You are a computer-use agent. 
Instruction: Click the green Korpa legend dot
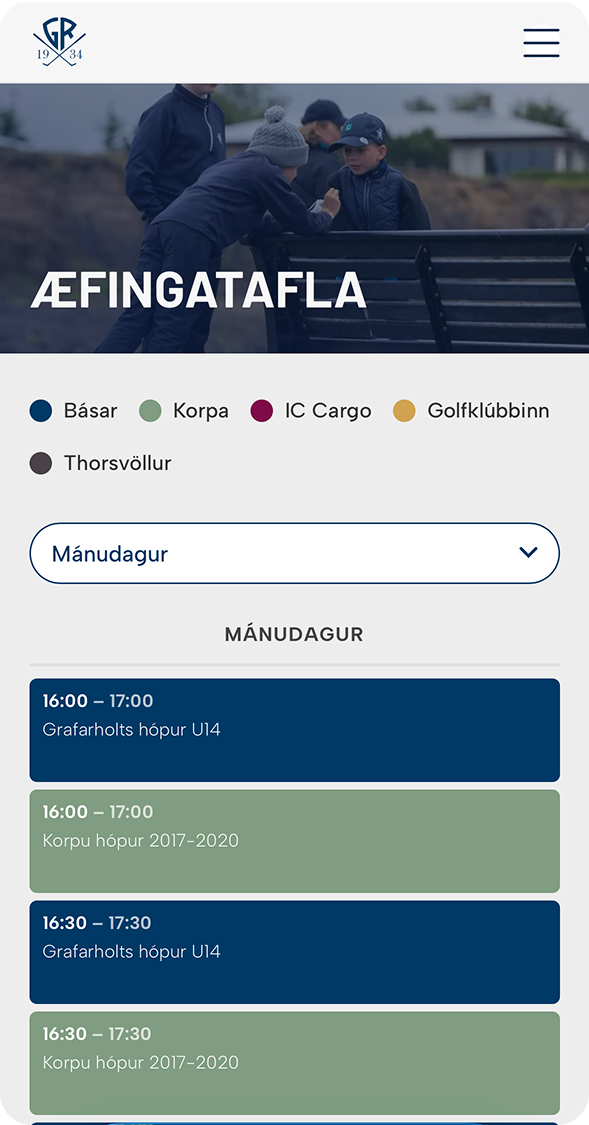(x=150, y=411)
